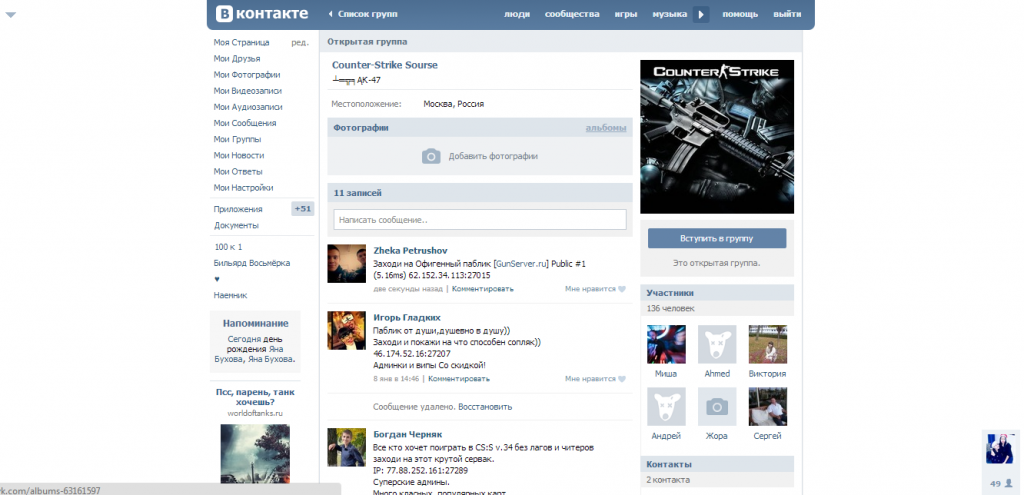Open member Ahmed's default avatar
Screen dimensions: 1024x495
tap(717, 344)
